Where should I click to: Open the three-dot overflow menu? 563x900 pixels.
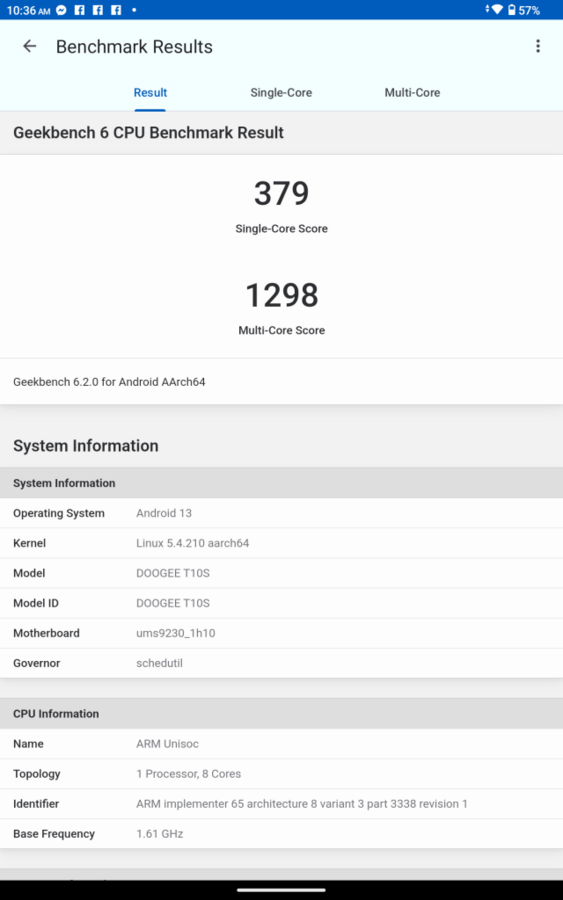tap(538, 46)
